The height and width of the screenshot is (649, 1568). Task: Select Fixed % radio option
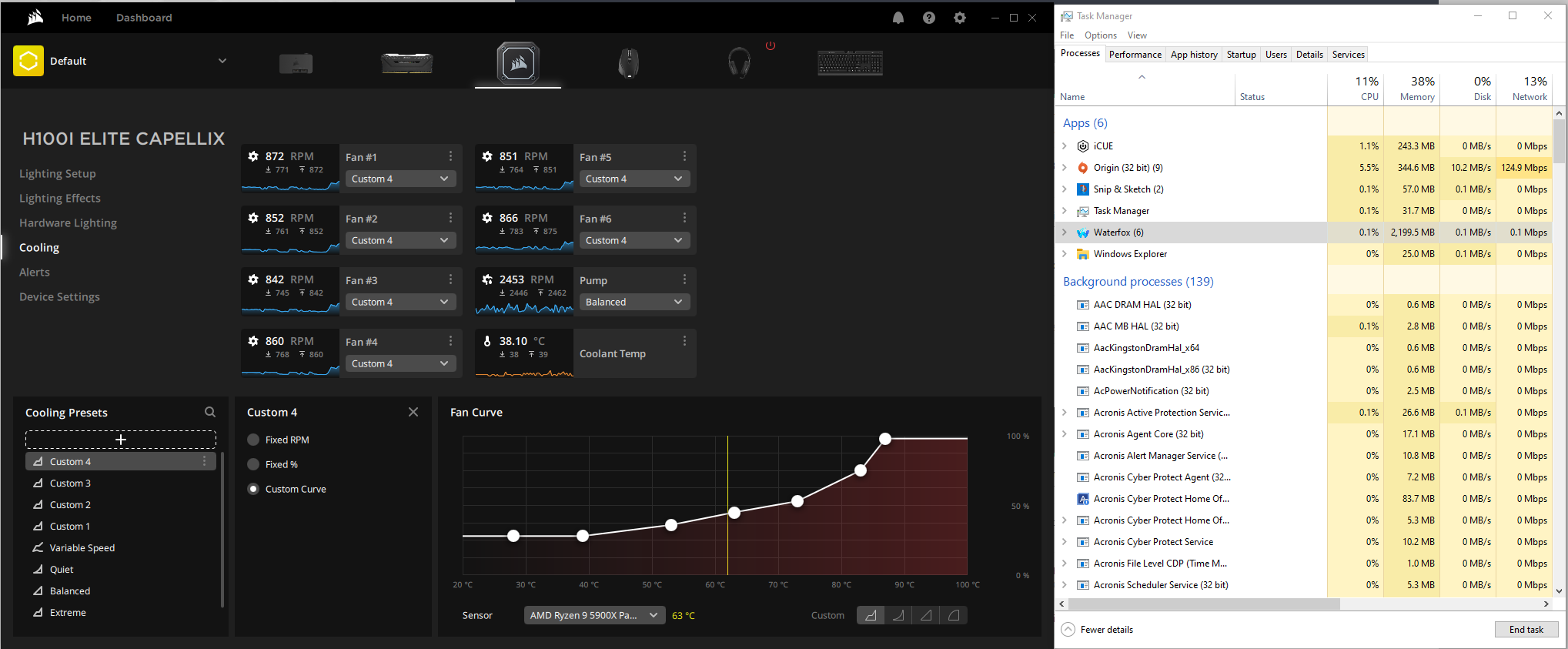point(253,464)
